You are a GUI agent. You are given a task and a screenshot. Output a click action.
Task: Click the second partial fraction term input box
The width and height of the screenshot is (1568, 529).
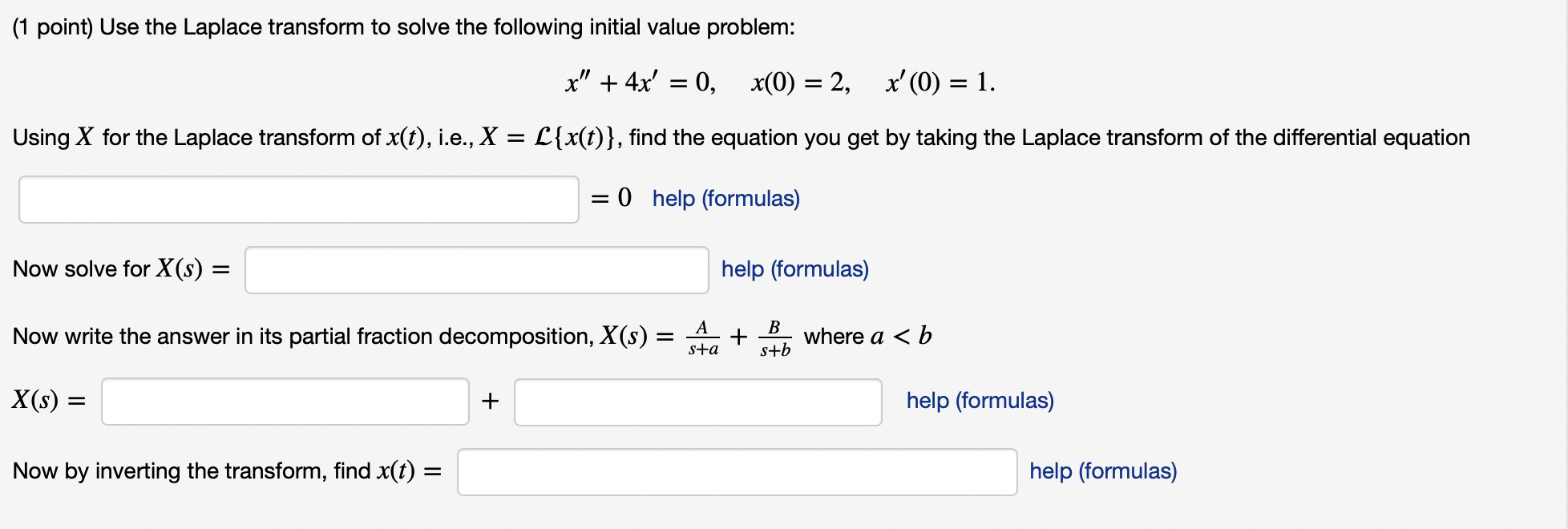click(x=697, y=401)
